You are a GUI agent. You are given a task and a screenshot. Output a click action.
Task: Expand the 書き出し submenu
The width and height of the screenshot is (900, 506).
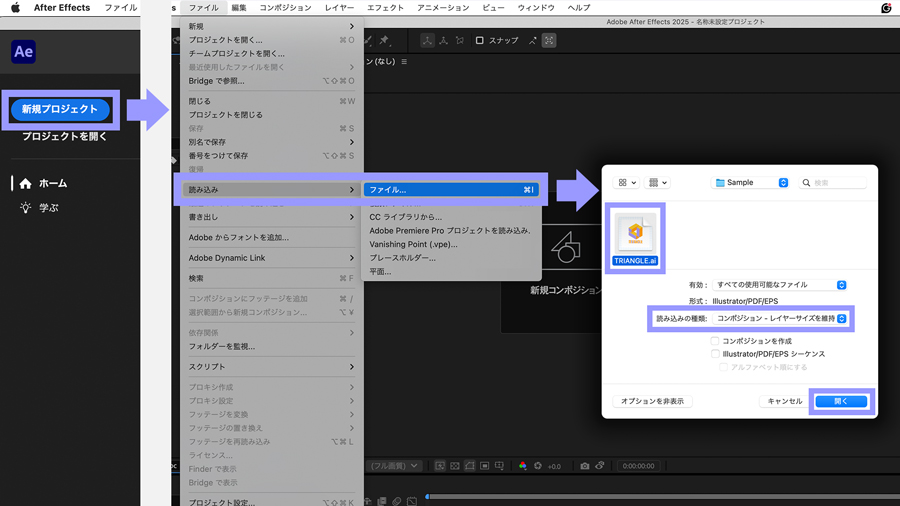tap(271, 217)
